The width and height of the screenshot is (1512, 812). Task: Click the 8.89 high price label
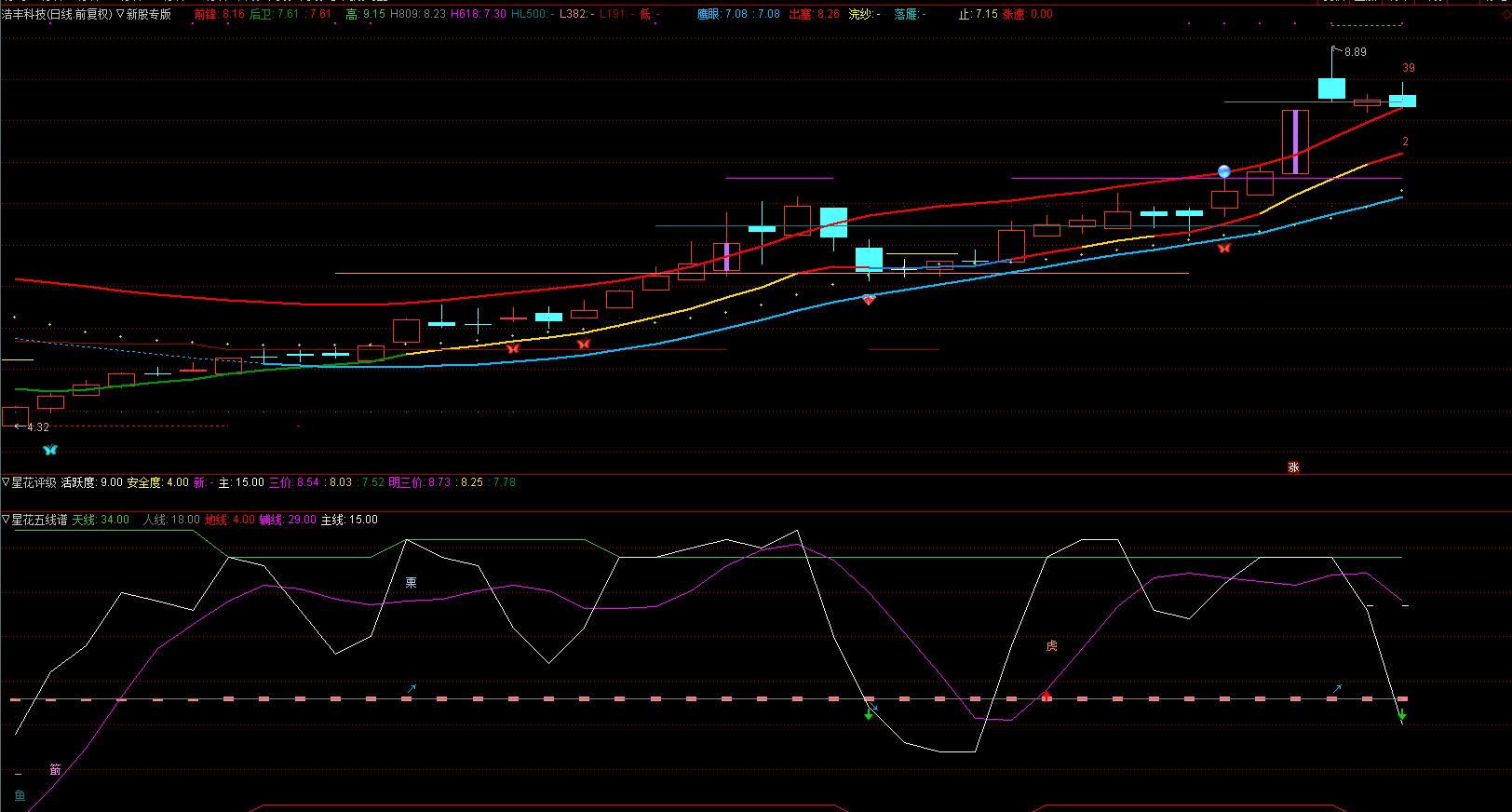[1356, 52]
